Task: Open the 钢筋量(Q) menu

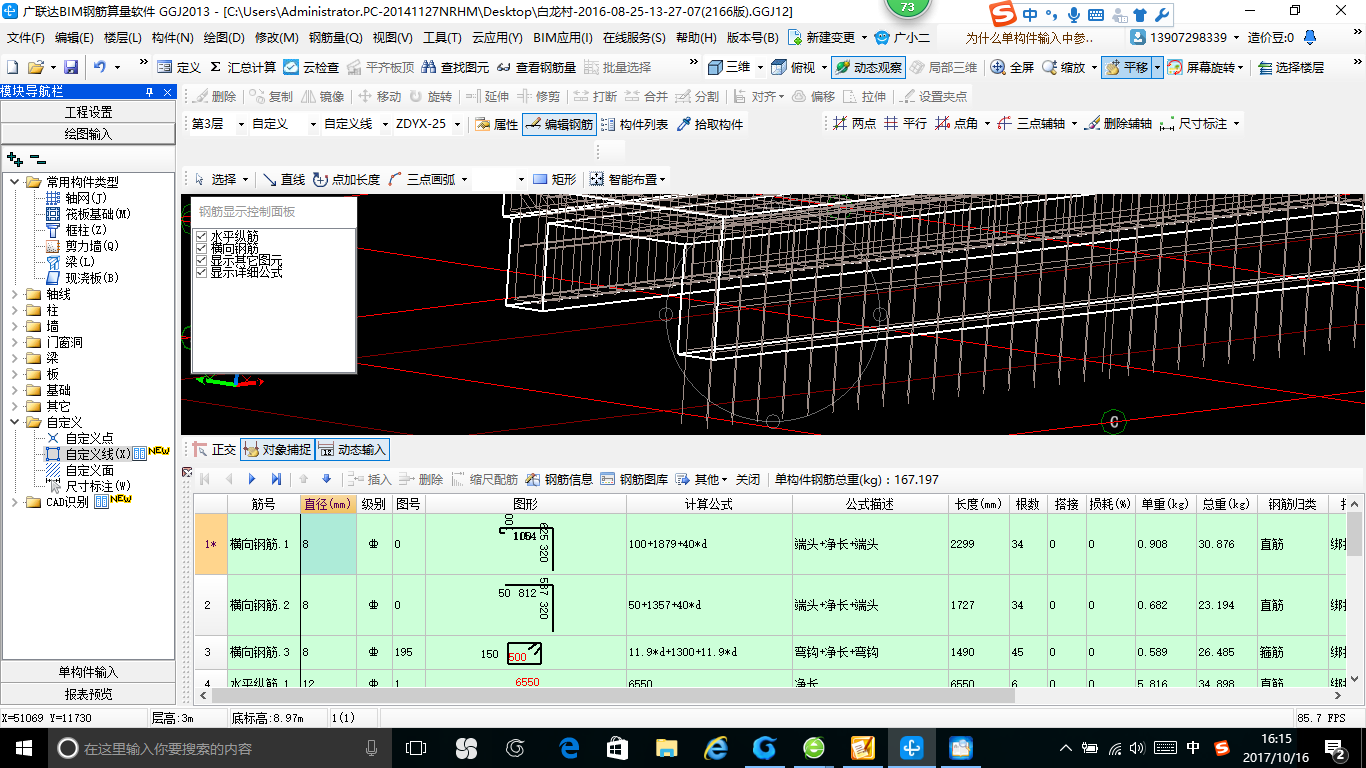Action: (x=336, y=38)
